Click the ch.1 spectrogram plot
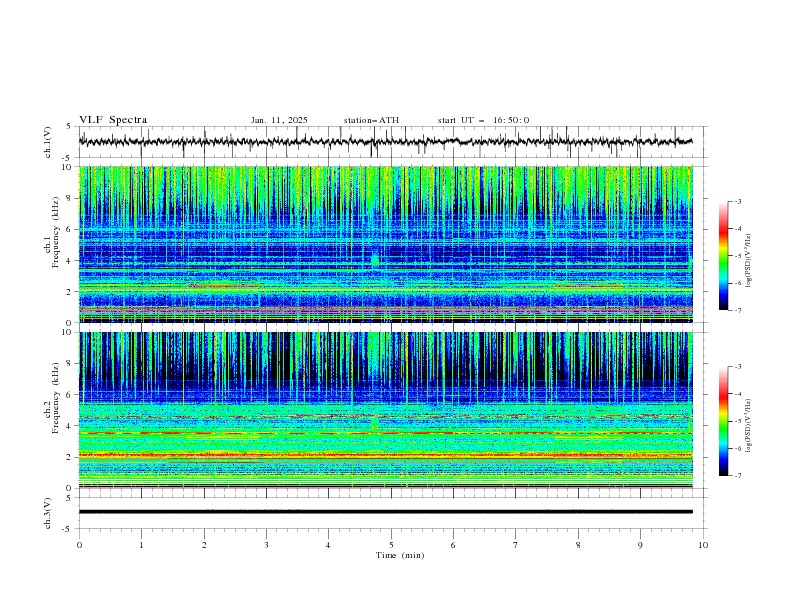The height and width of the screenshot is (612, 792). [385, 244]
